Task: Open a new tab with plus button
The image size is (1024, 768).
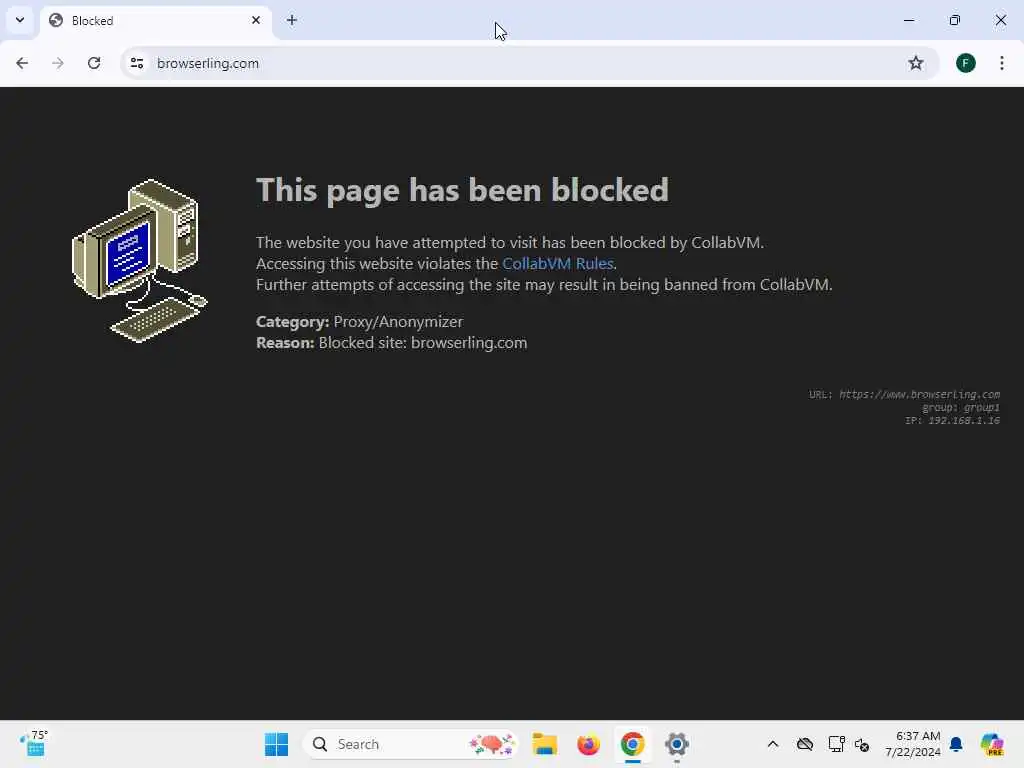Action: [x=292, y=20]
